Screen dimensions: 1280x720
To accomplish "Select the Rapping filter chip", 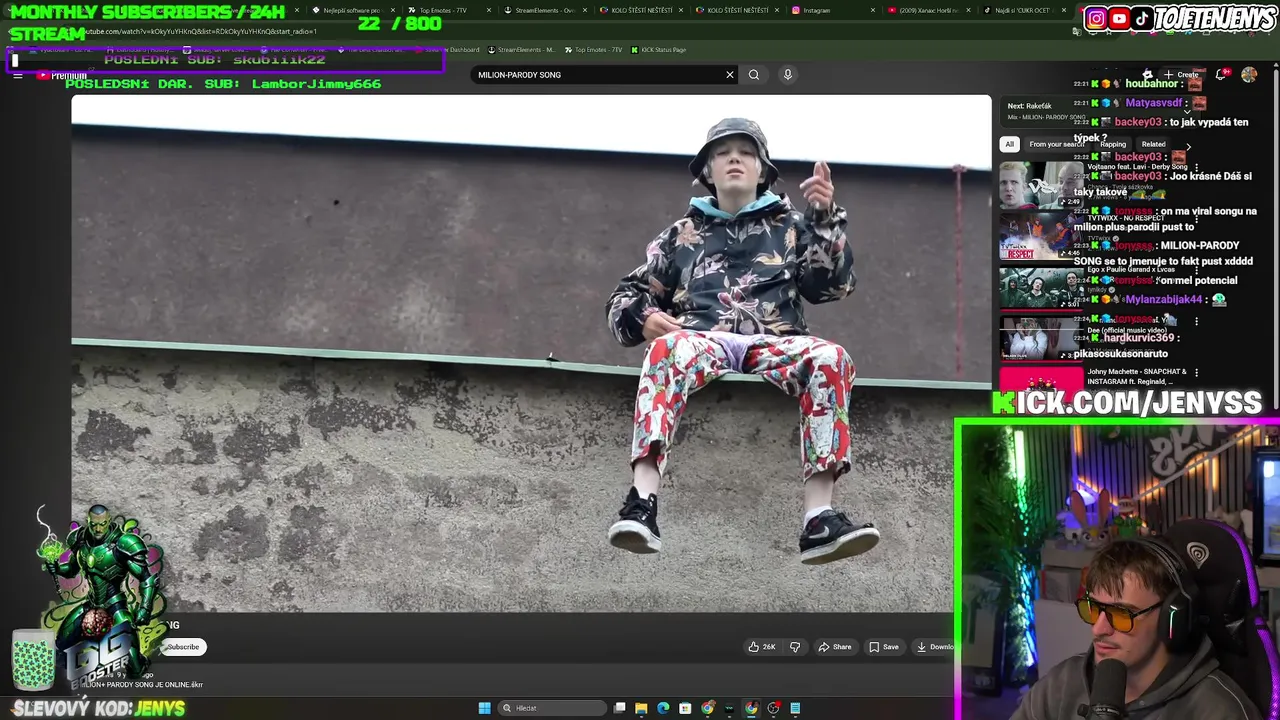I will click(x=1113, y=144).
